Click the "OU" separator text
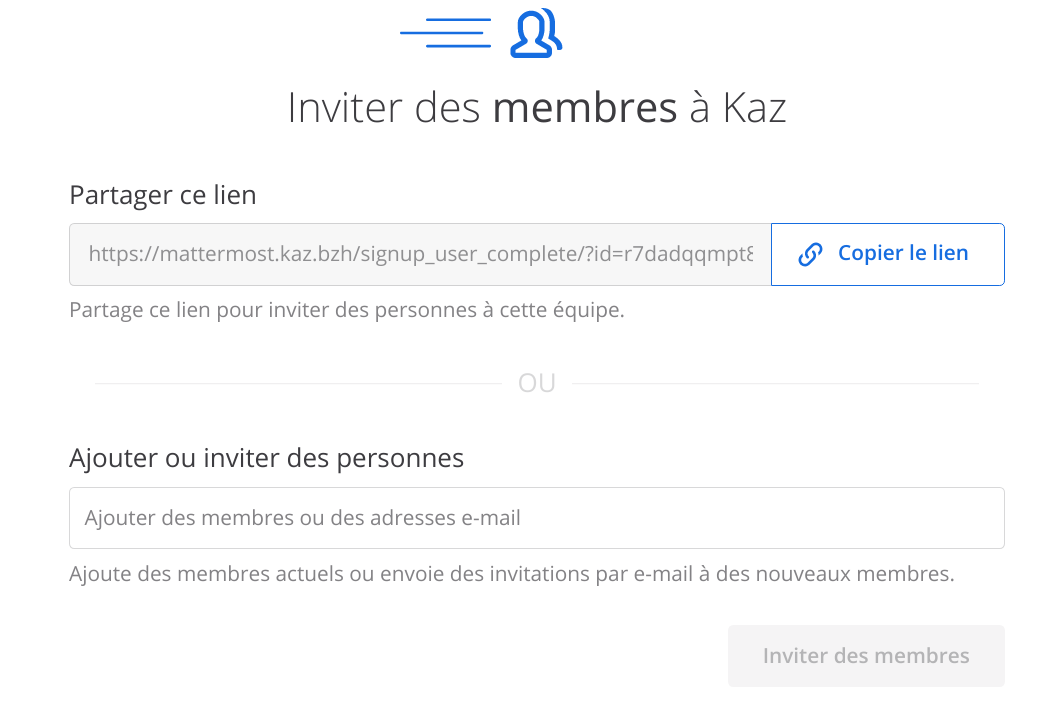This screenshot has height=707, width=1057. click(537, 383)
